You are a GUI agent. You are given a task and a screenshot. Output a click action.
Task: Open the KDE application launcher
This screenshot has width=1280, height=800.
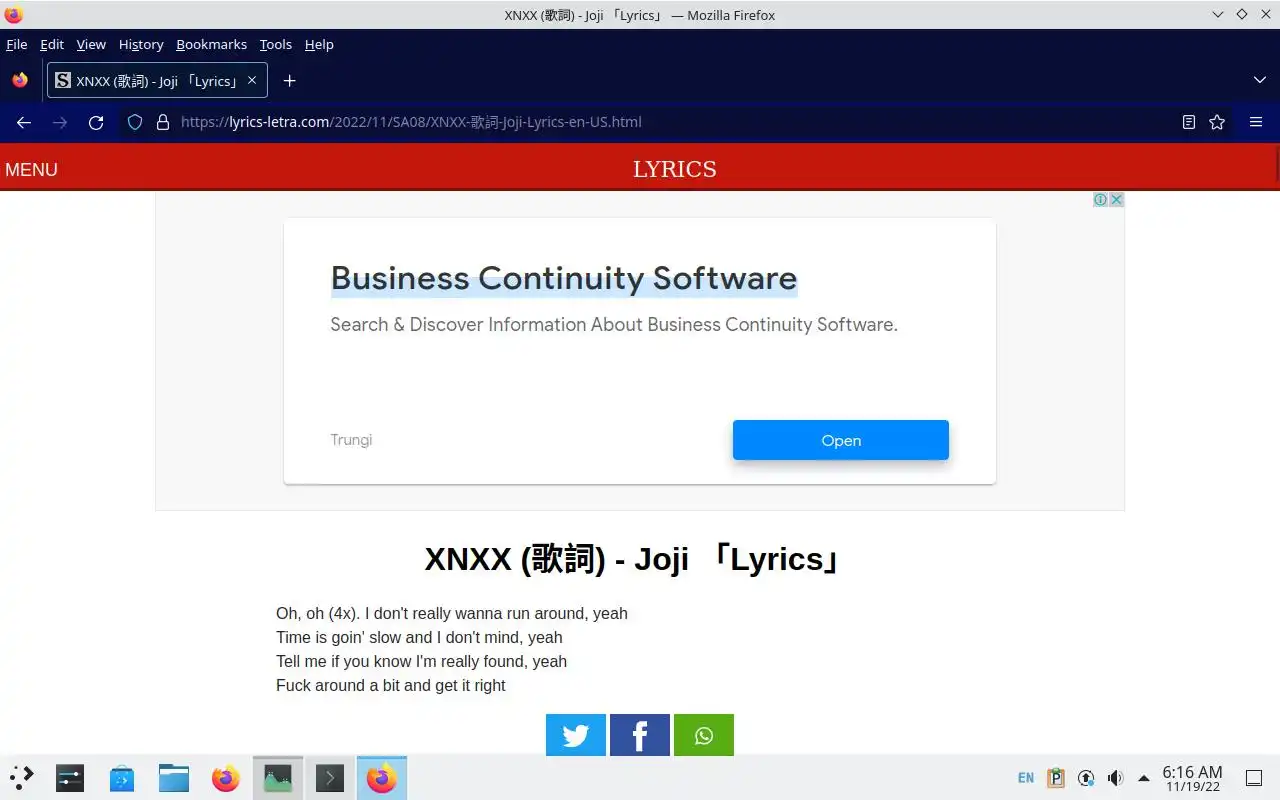click(21, 778)
